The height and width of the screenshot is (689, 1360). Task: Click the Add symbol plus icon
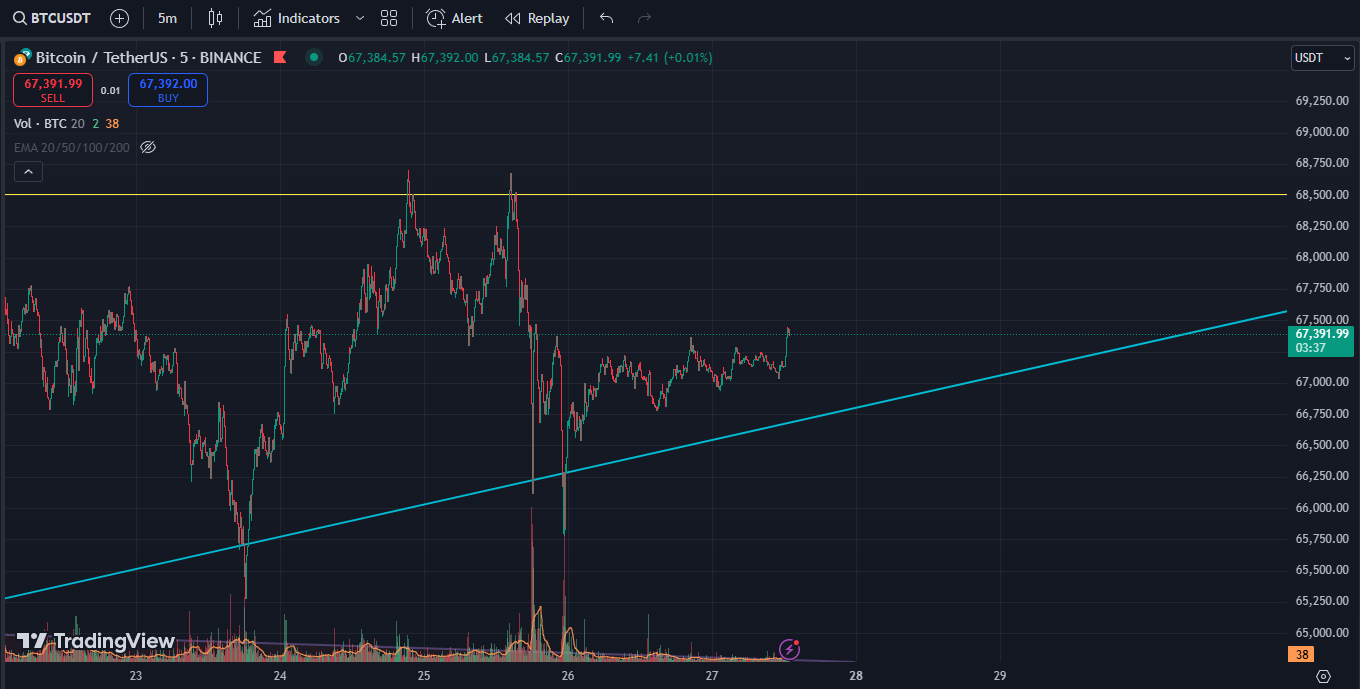point(119,17)
